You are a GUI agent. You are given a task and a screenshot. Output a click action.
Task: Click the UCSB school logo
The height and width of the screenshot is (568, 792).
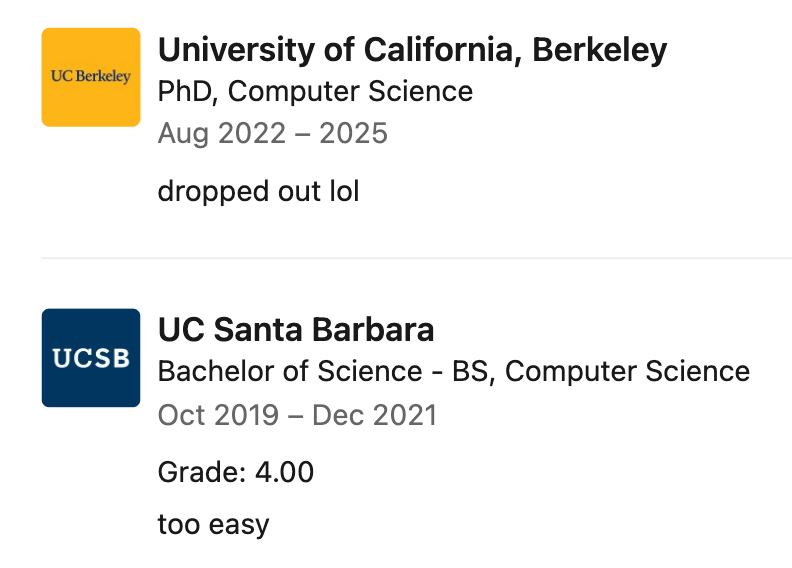[91, 358]
